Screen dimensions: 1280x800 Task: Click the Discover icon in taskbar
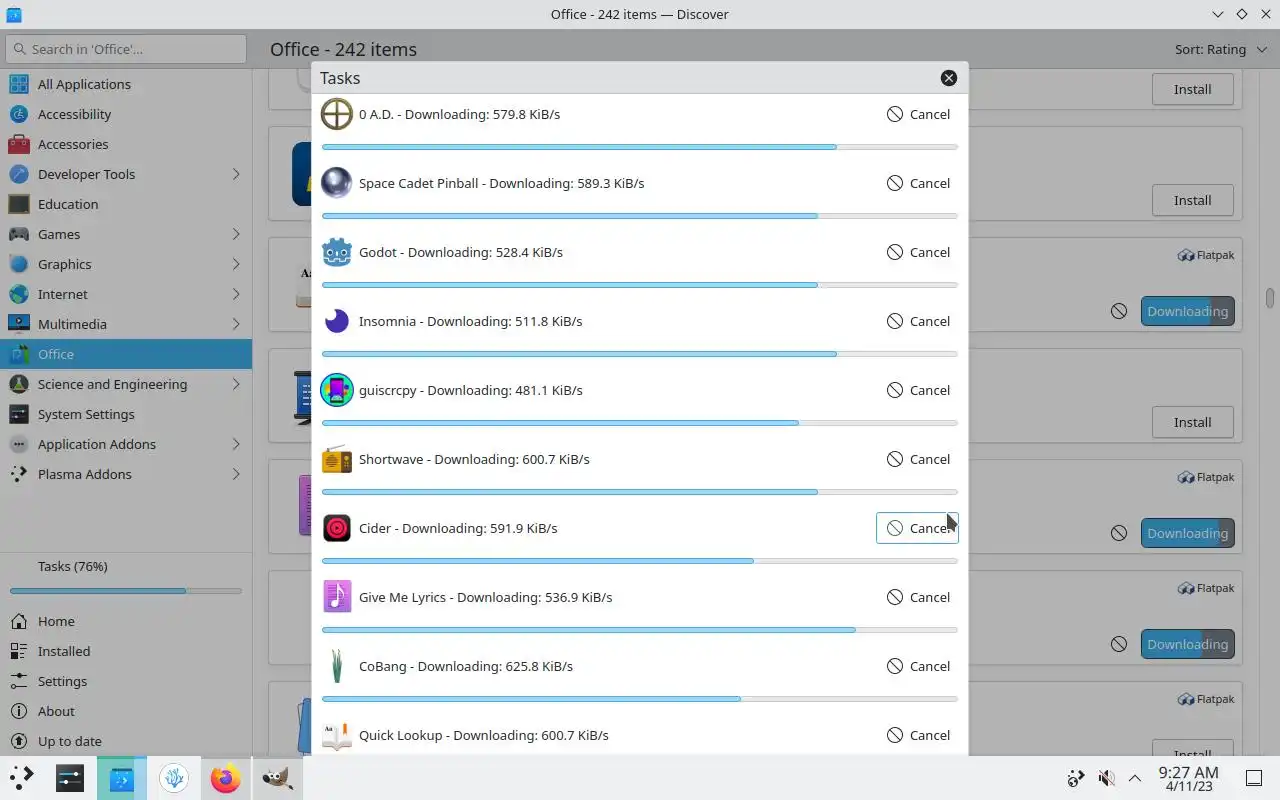click(x=122, y=778)
